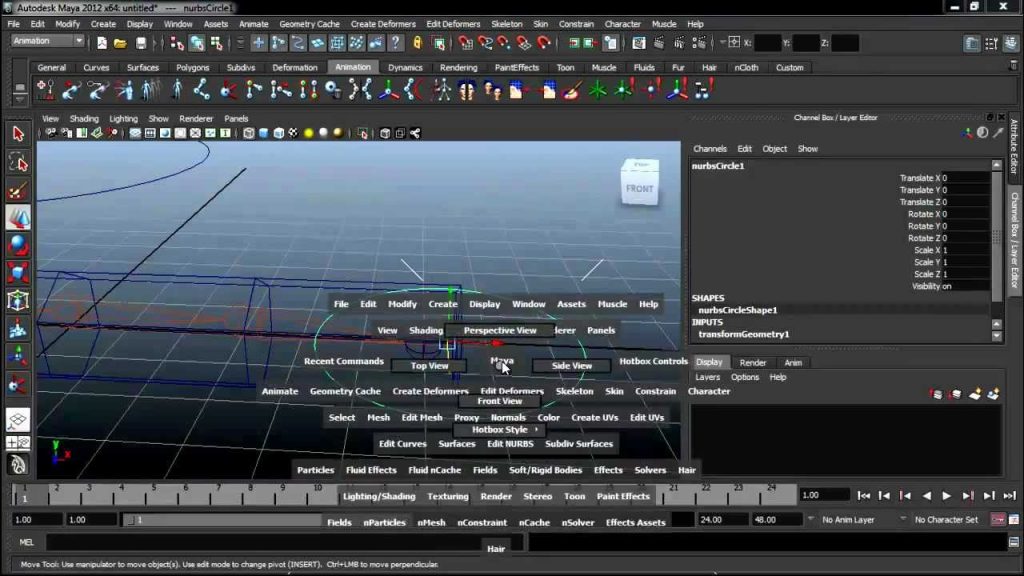Click the question mark toolbar icon

point(395,43)
